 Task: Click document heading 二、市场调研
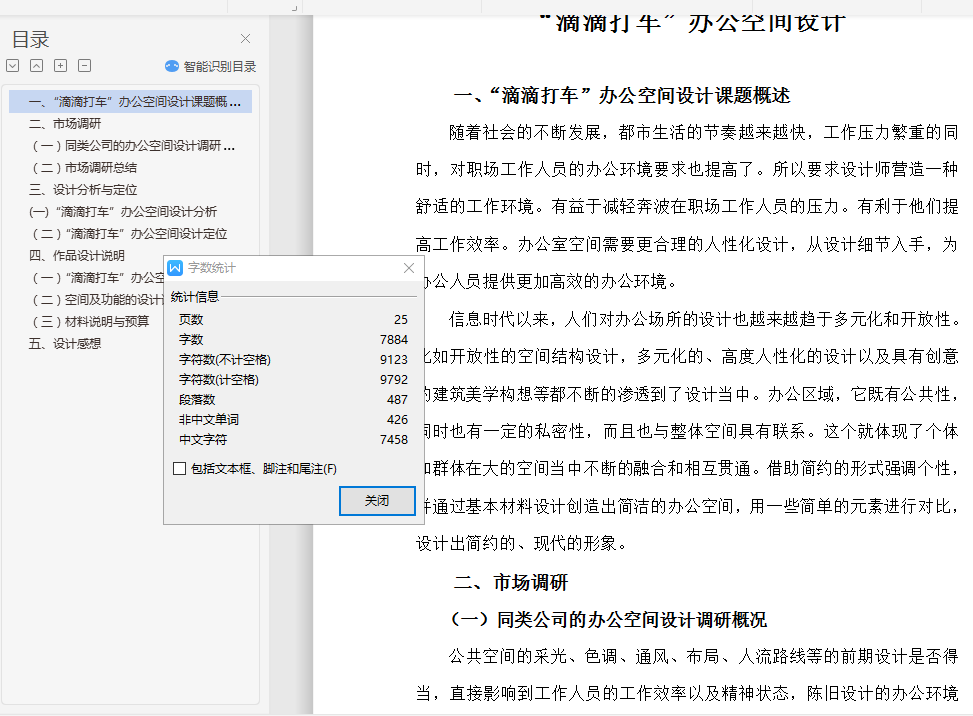(511, 582)
